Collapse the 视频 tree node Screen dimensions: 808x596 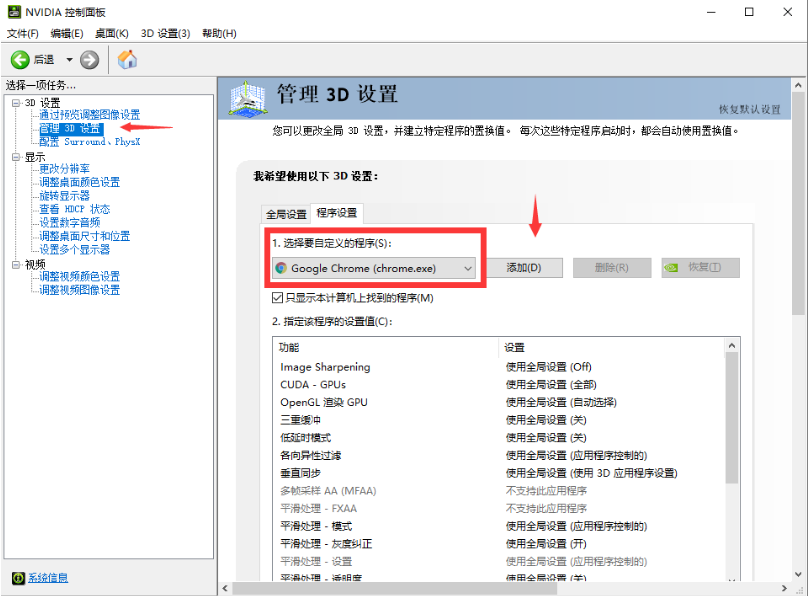tap(16, 265)
